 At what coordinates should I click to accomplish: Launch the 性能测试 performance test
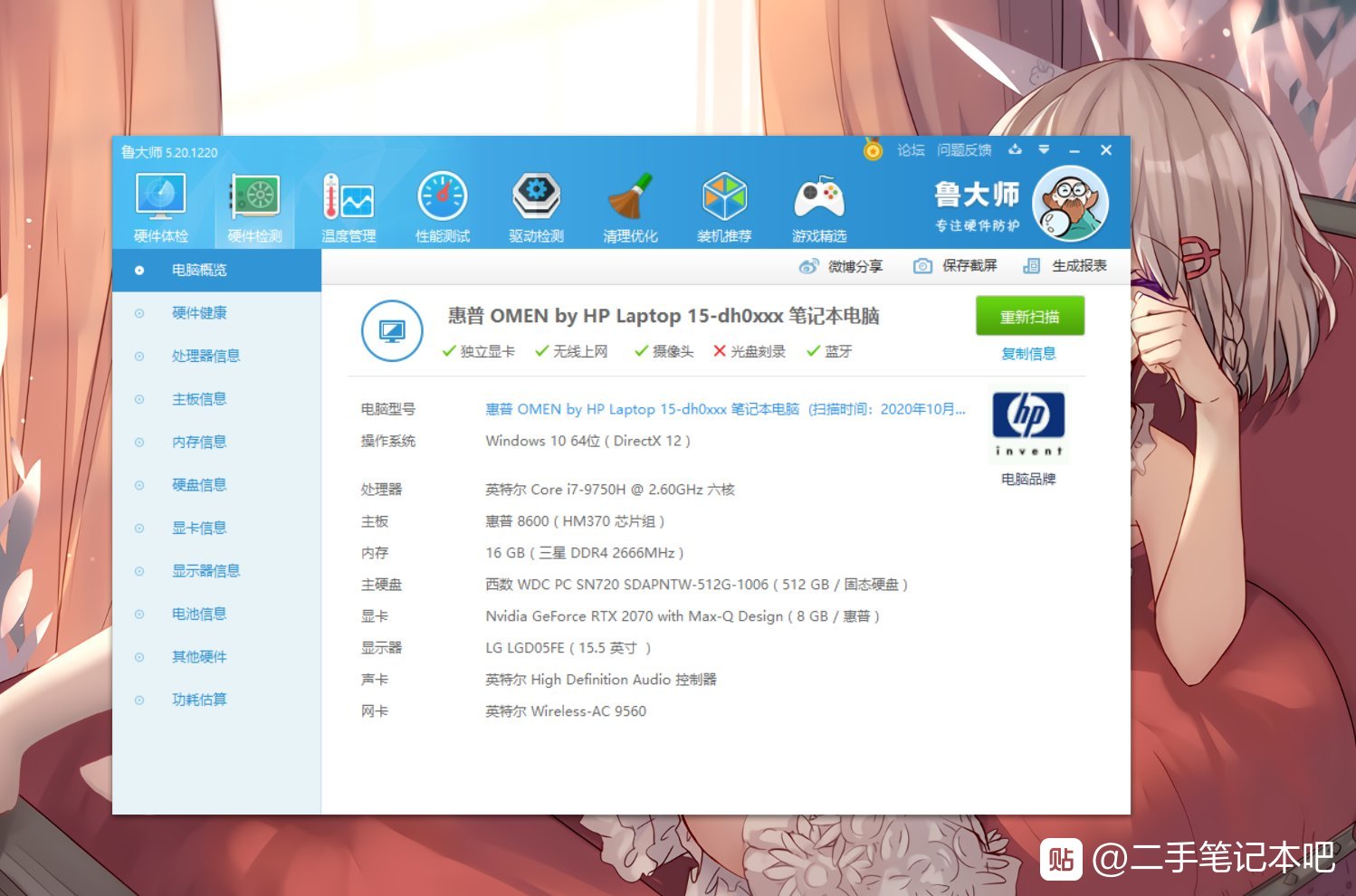[443, 208]
